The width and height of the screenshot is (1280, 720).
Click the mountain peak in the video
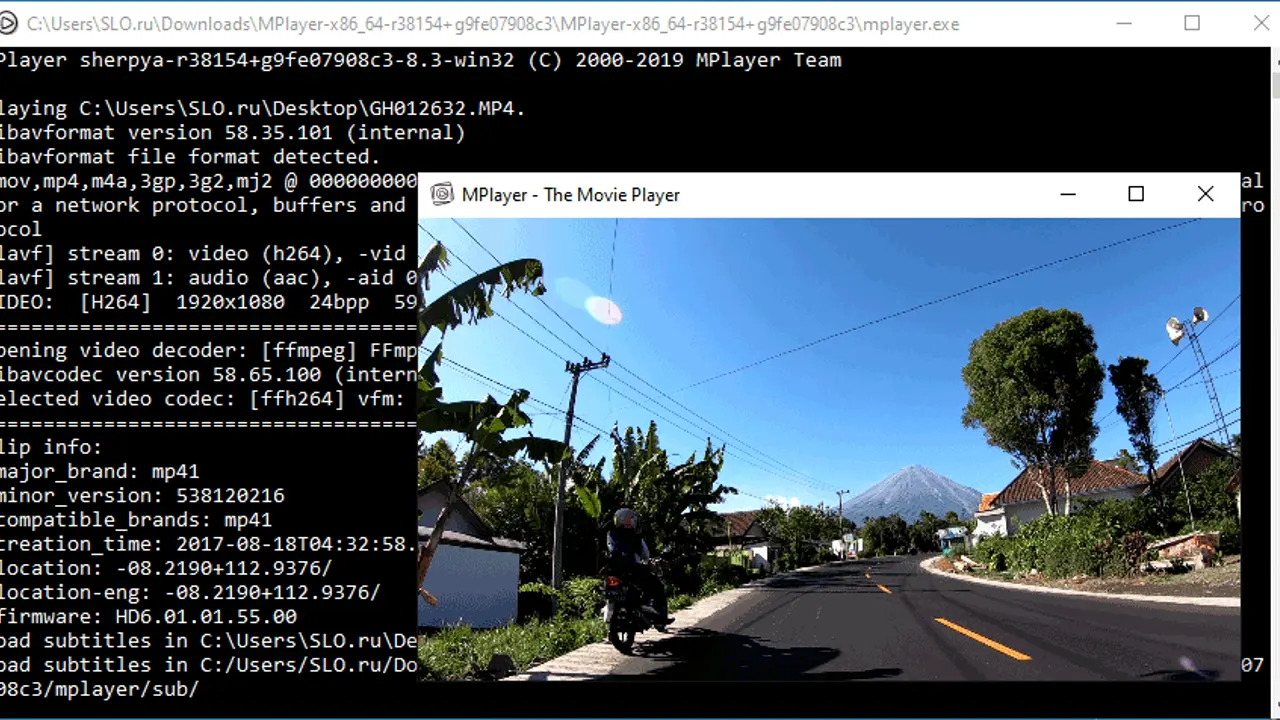(910, 474)
